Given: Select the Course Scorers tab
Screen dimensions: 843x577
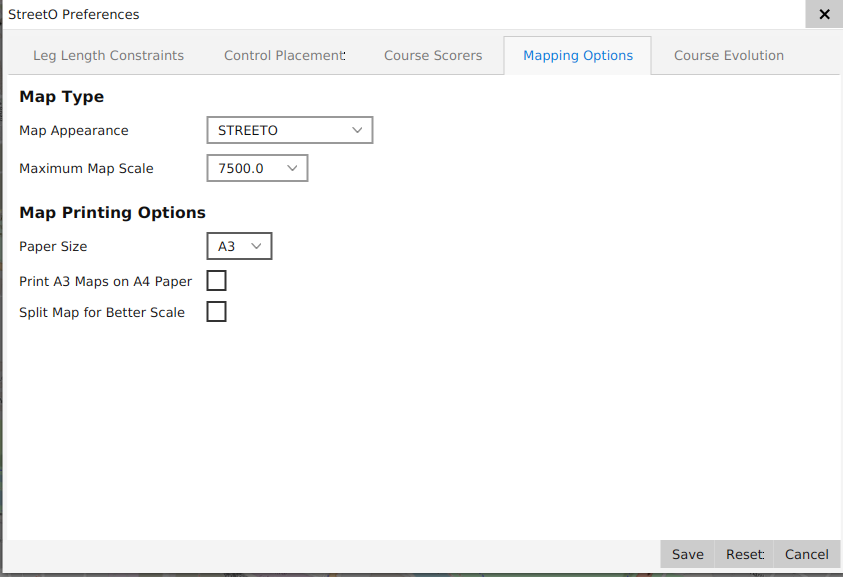Looking at the screenshot, I should (x=433, y=56).
